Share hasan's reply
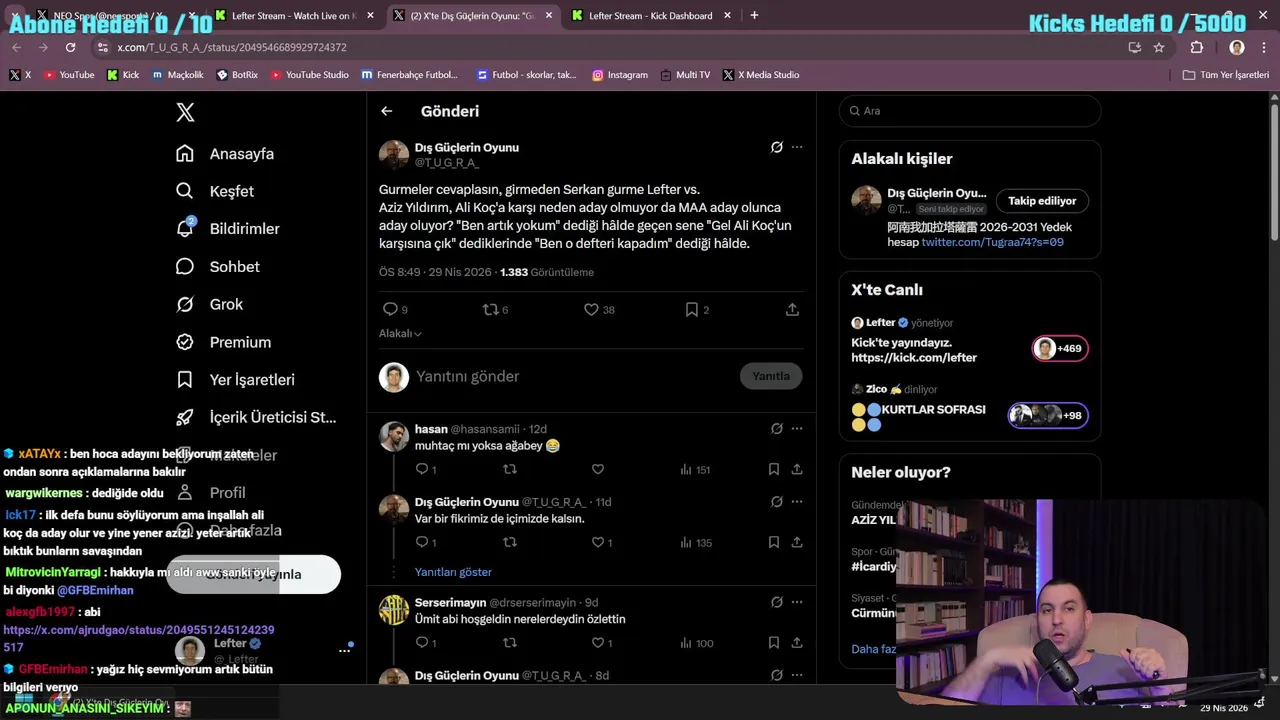Image resolution: width=1280 pixels, height=720 pixels. (x=797, y=469)
